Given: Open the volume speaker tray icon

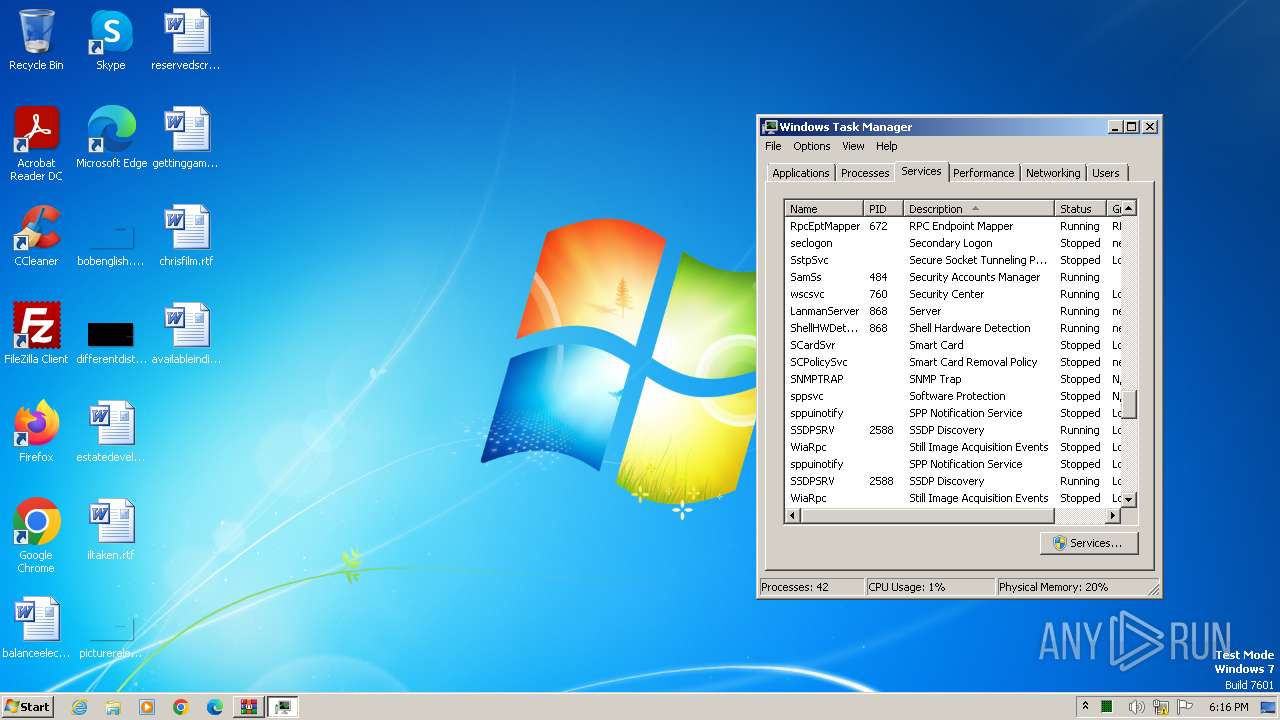Looking at the screenshot, I should pyautogui.click(x=1136, y=707).
